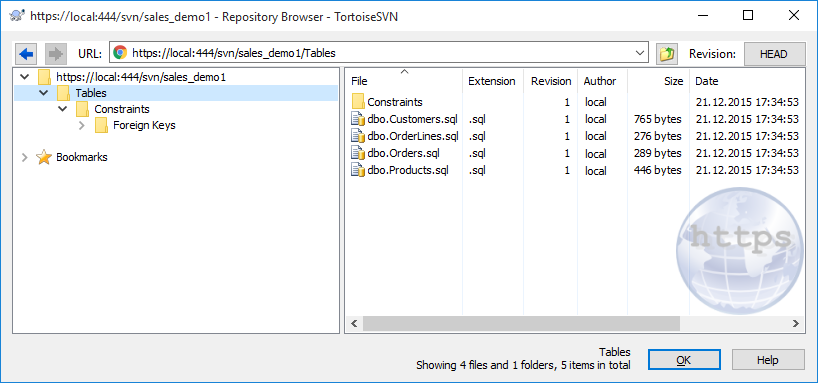818x383 pixels.
Task: Select dbo.OrderLines.sql file name
Action: (413, 136)
